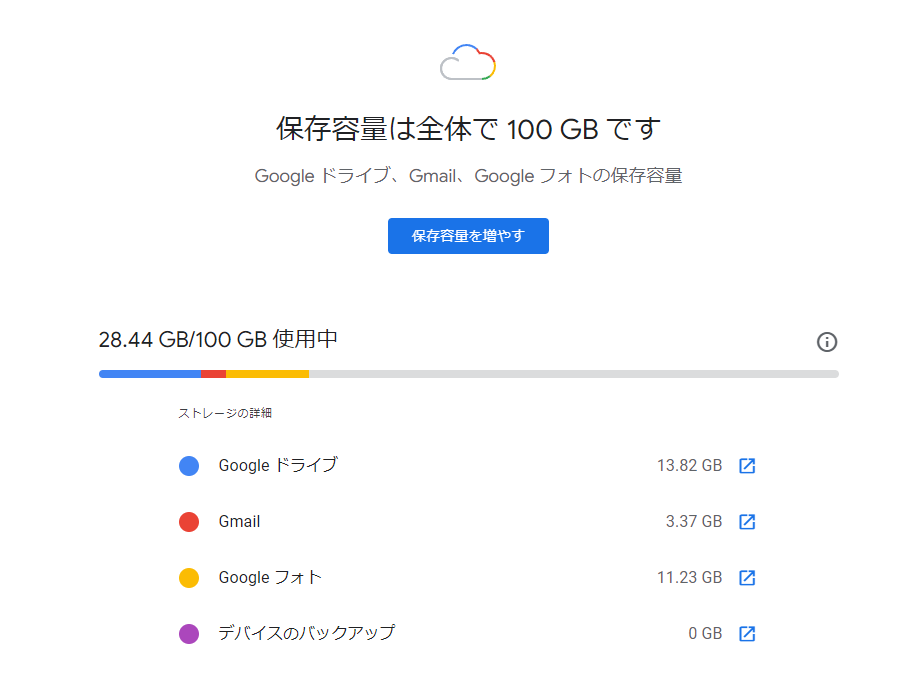Click the Google One cloud logo
This screenshot has height=685, width=912.
468,62
